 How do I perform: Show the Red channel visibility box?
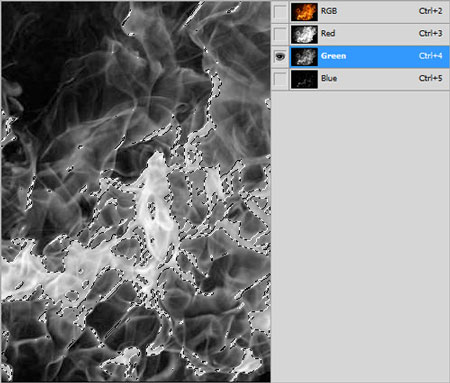[x=280, y=34]
